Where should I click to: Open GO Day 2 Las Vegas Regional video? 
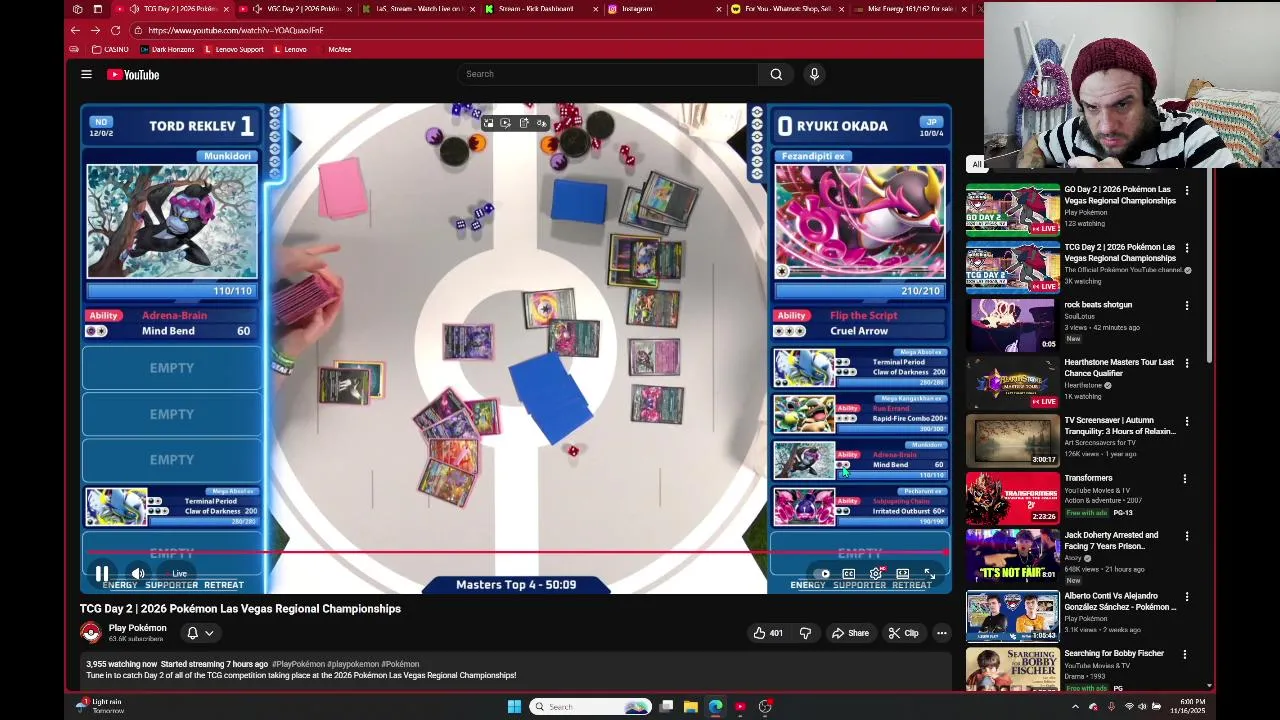tap(1013, 209)
